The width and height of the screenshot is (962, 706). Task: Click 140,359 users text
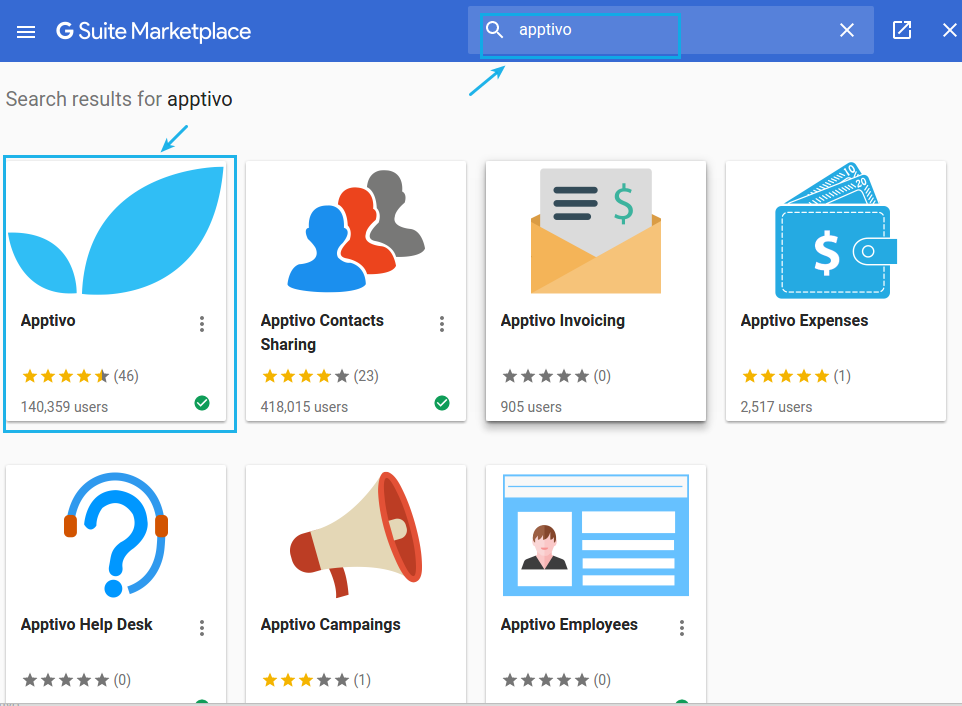[64, 407]
